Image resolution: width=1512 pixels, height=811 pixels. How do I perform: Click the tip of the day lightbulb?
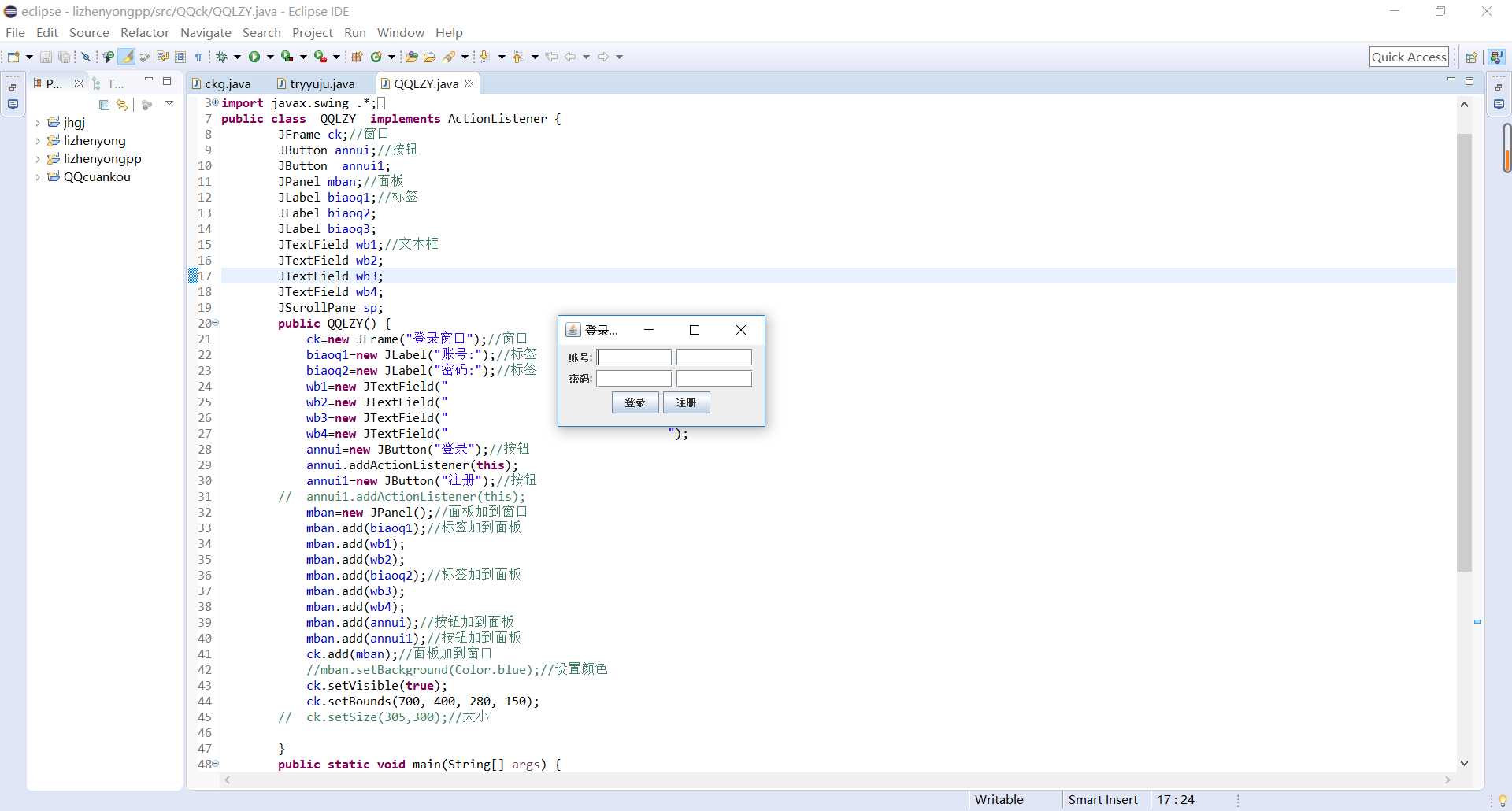click(x=1502, y=800)
